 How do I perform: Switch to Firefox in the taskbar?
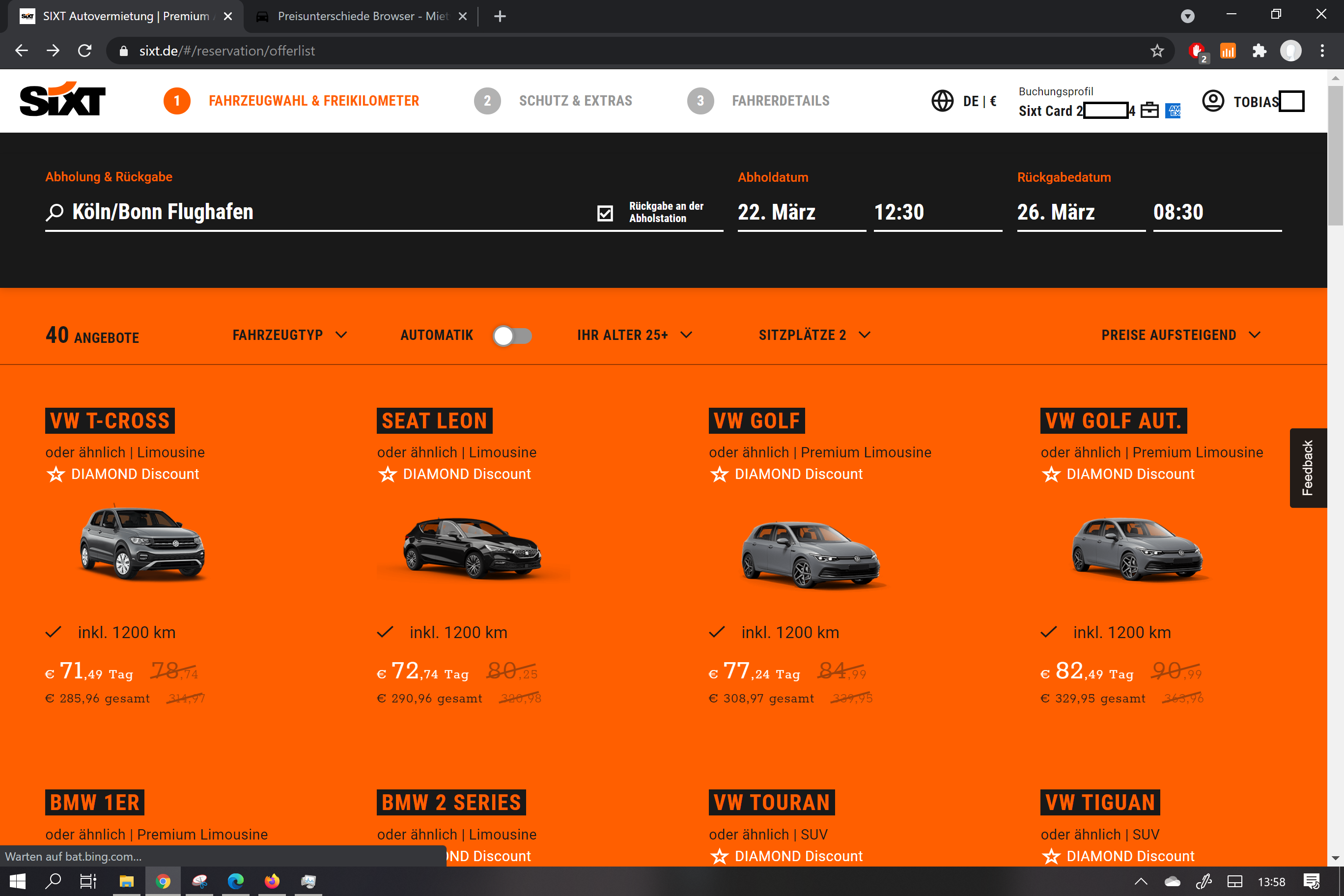tap(272, 881)
